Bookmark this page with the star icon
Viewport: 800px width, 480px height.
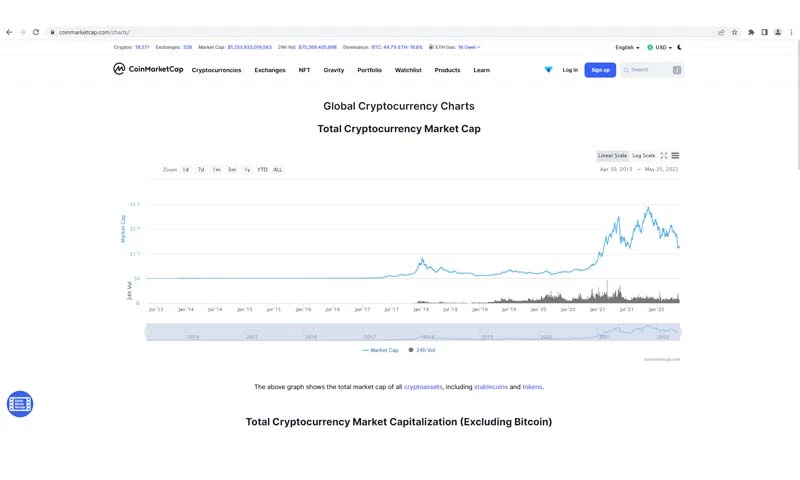(x=735, y=32)
